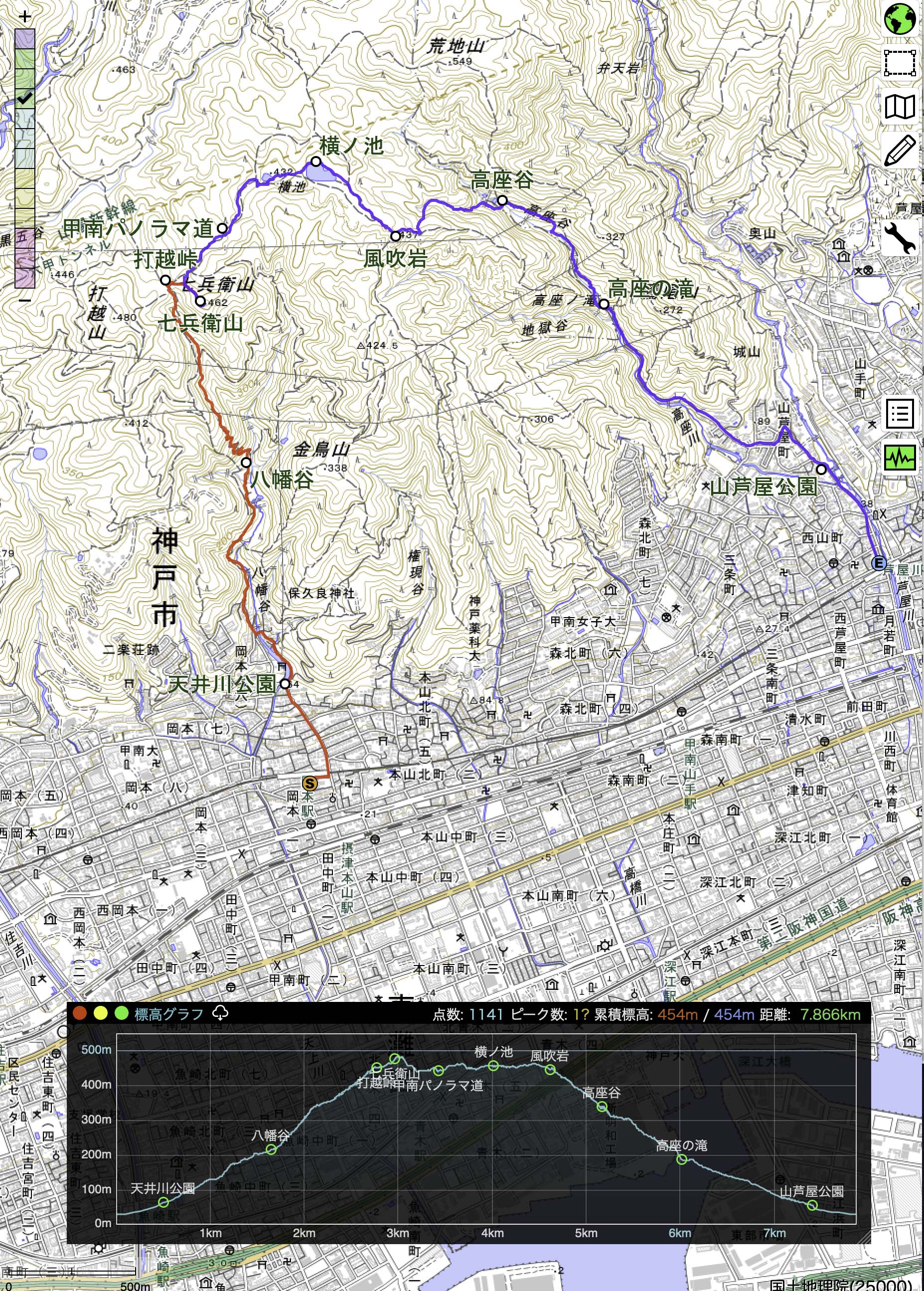Click the 高座谷 waypoint on the map
The image size is (924, 1291).
(x=502, y=200)
